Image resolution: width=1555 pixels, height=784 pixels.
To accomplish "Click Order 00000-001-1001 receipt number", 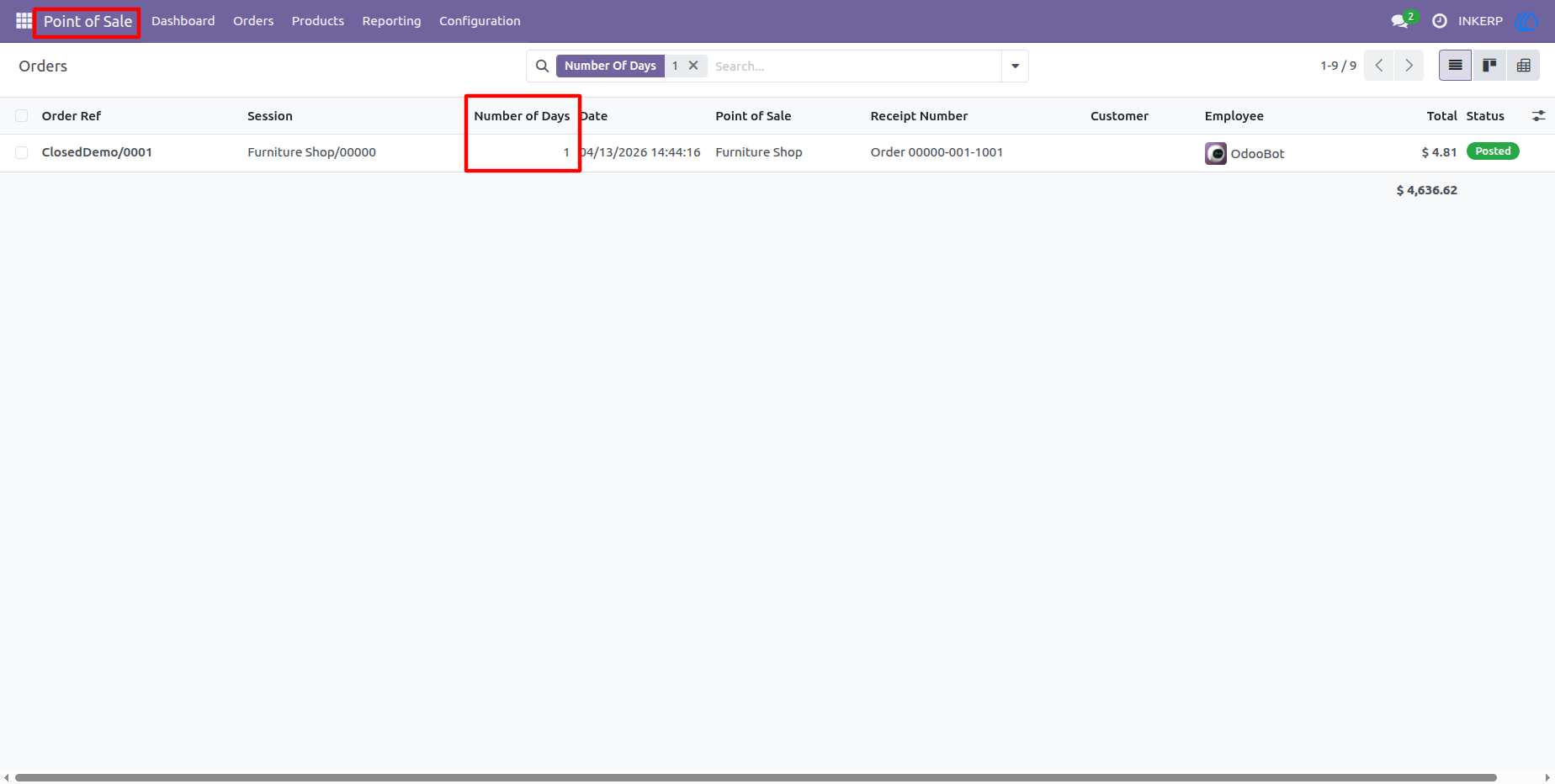I will [937, 152].
